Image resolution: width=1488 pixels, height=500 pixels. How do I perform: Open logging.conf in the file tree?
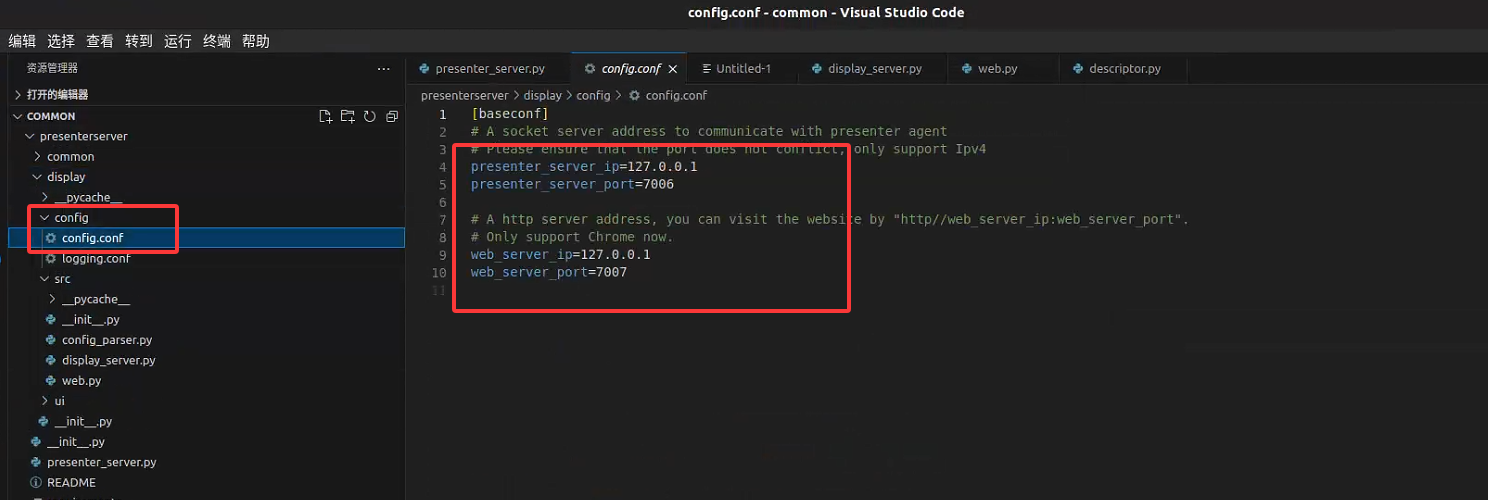[206, 258]
